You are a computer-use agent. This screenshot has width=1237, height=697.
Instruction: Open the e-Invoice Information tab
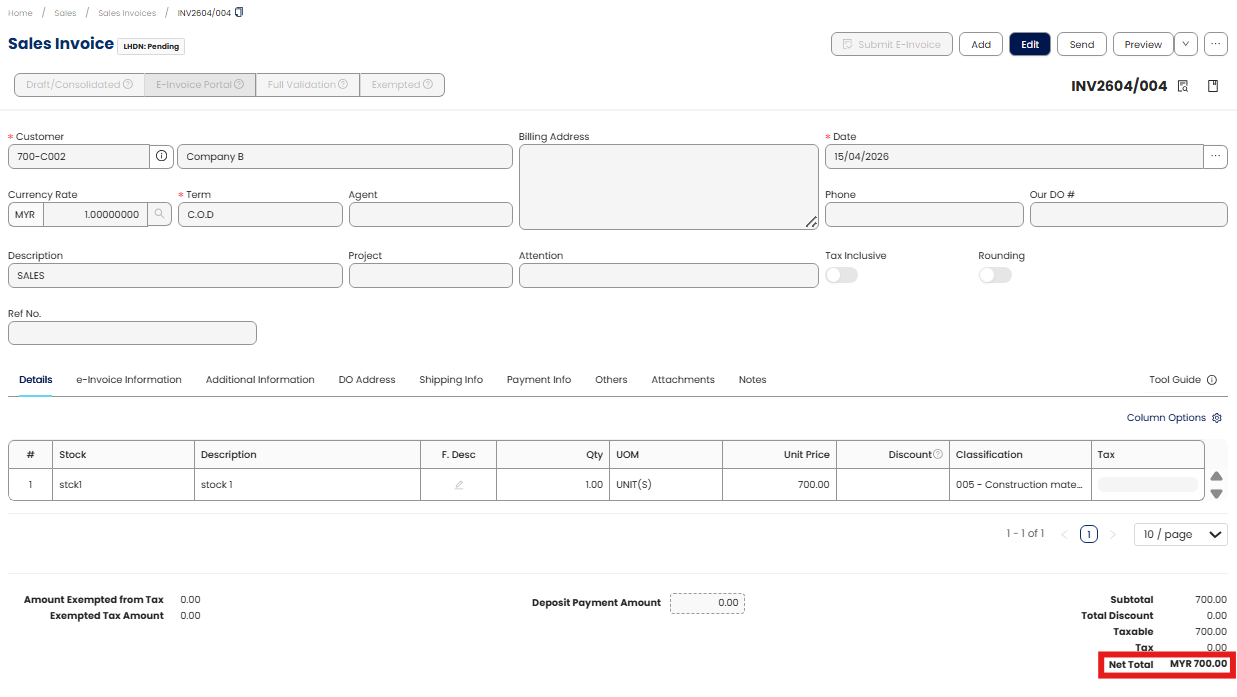pyautogui.click(x=129, y=380)
